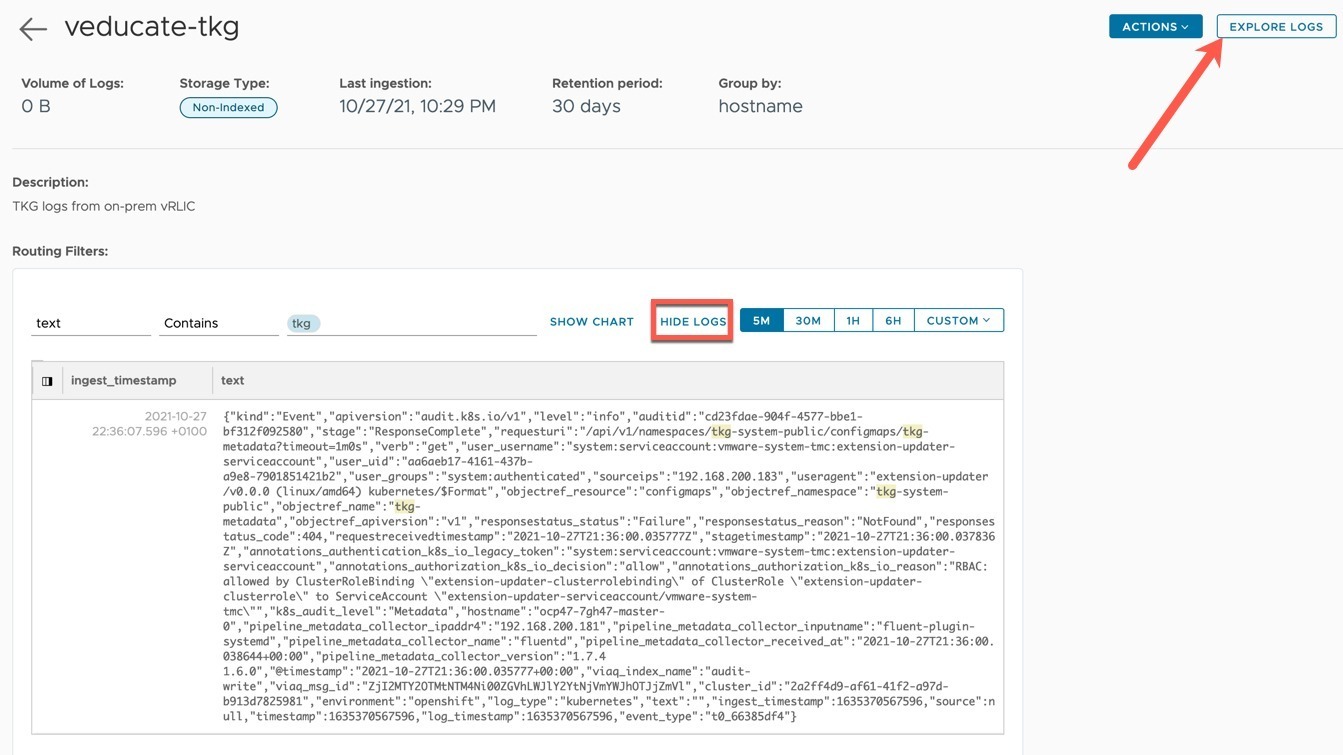Screen dimensions: 1343x755
Task: Go back using the left arrow icon
Action: 33,29
